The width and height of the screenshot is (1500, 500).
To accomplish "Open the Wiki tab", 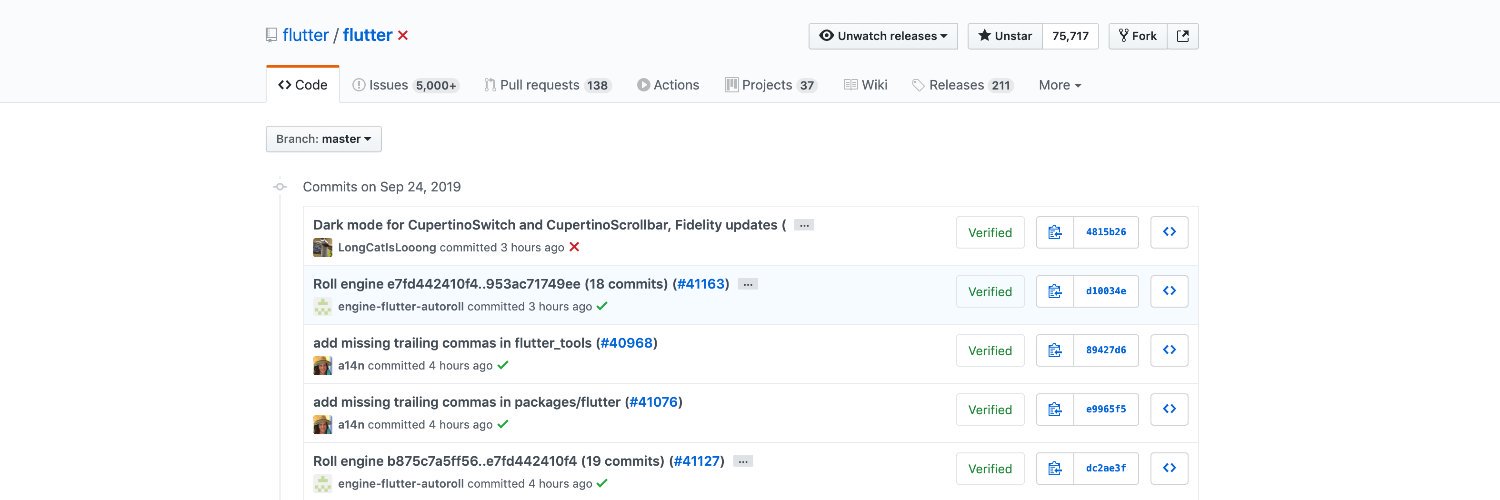I will [x=866, y=85].
